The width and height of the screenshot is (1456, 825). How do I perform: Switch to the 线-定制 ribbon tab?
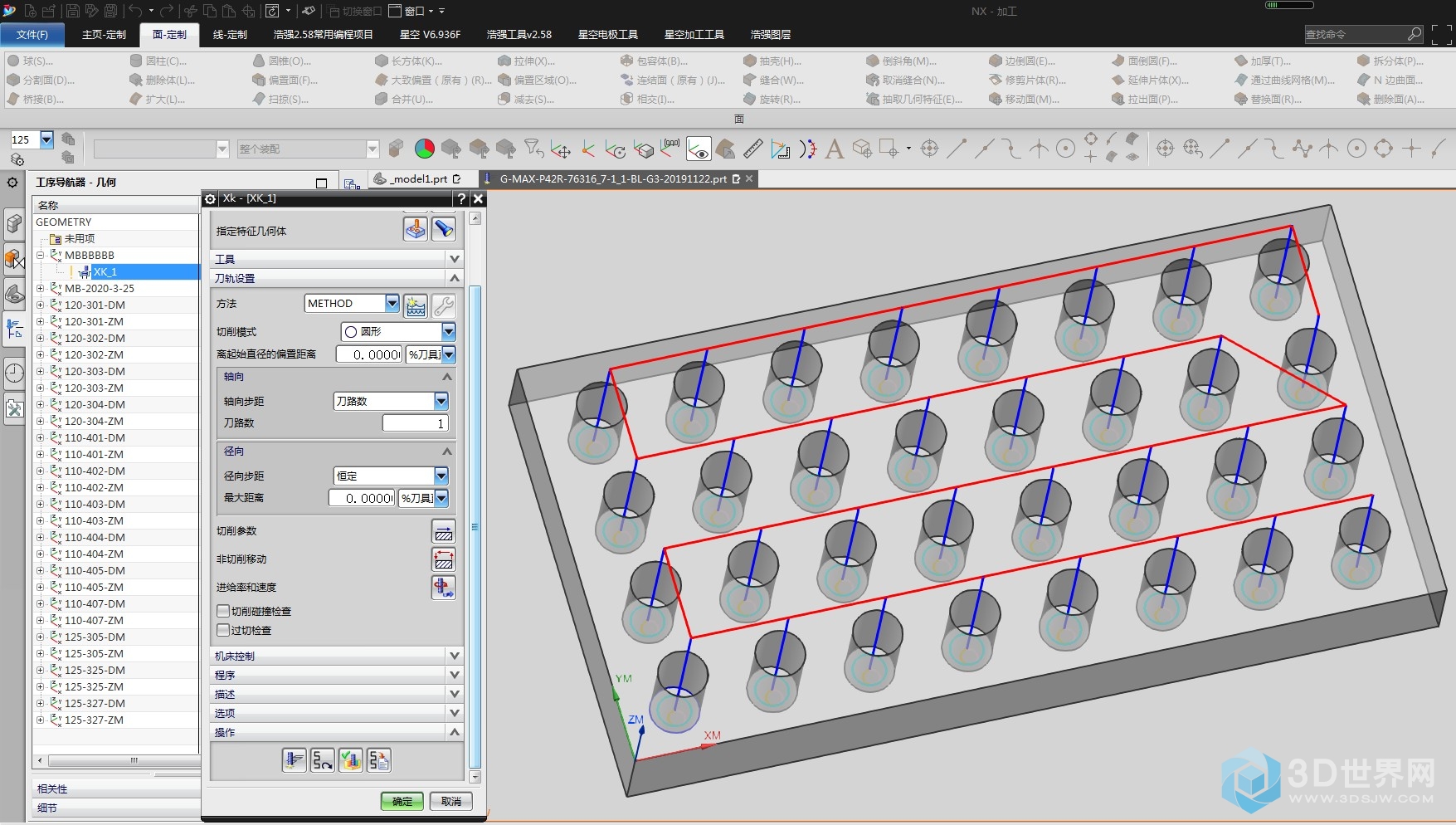(x=230, y=35)
